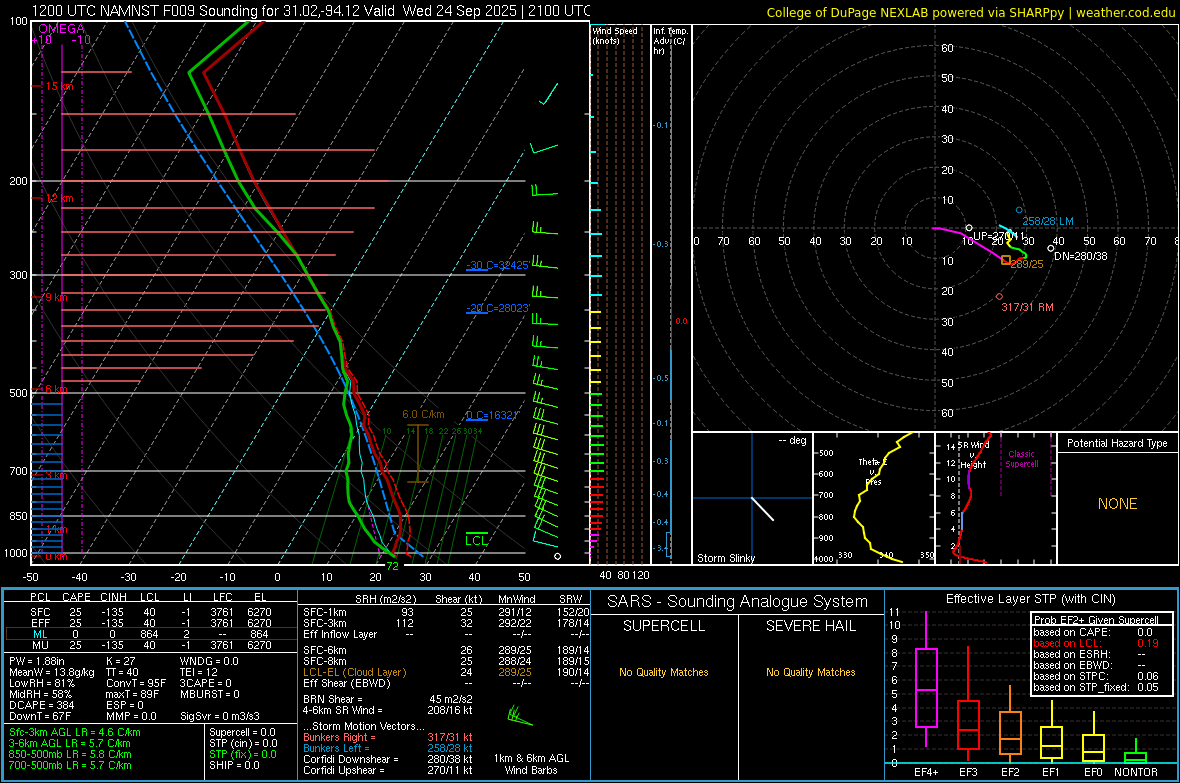
Task: Click the 12 km height marker
Action: click(59, 199)
